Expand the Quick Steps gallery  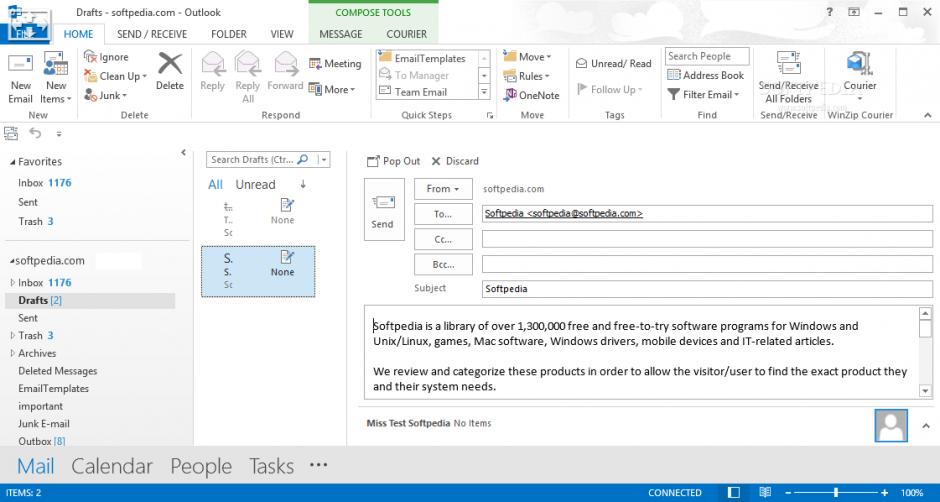[484, 92]
